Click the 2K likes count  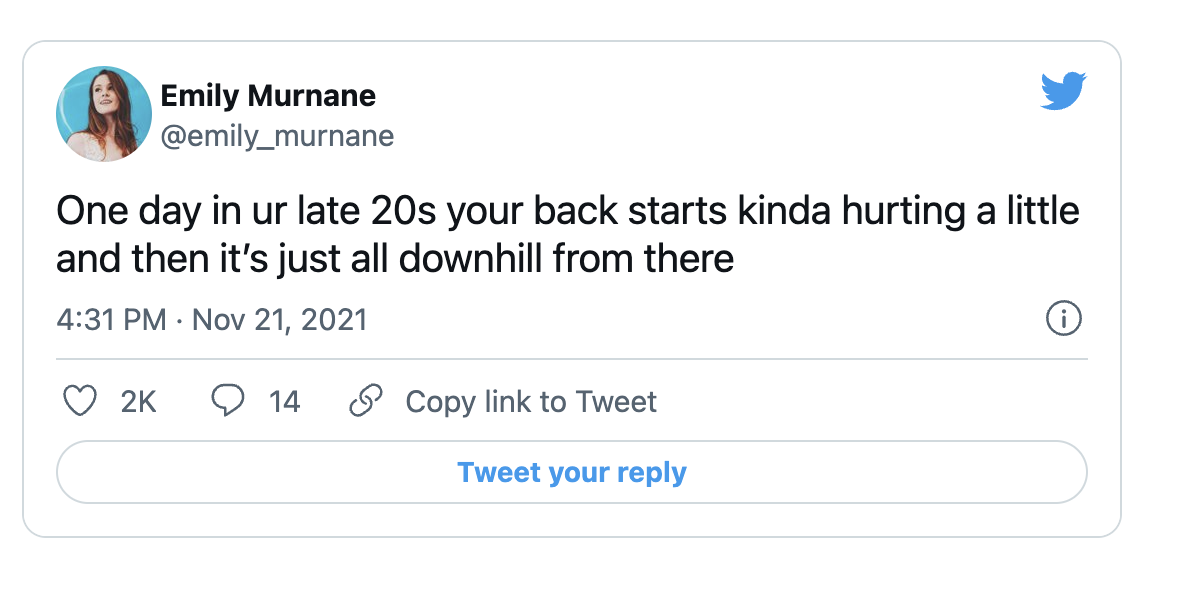[138, 401]
